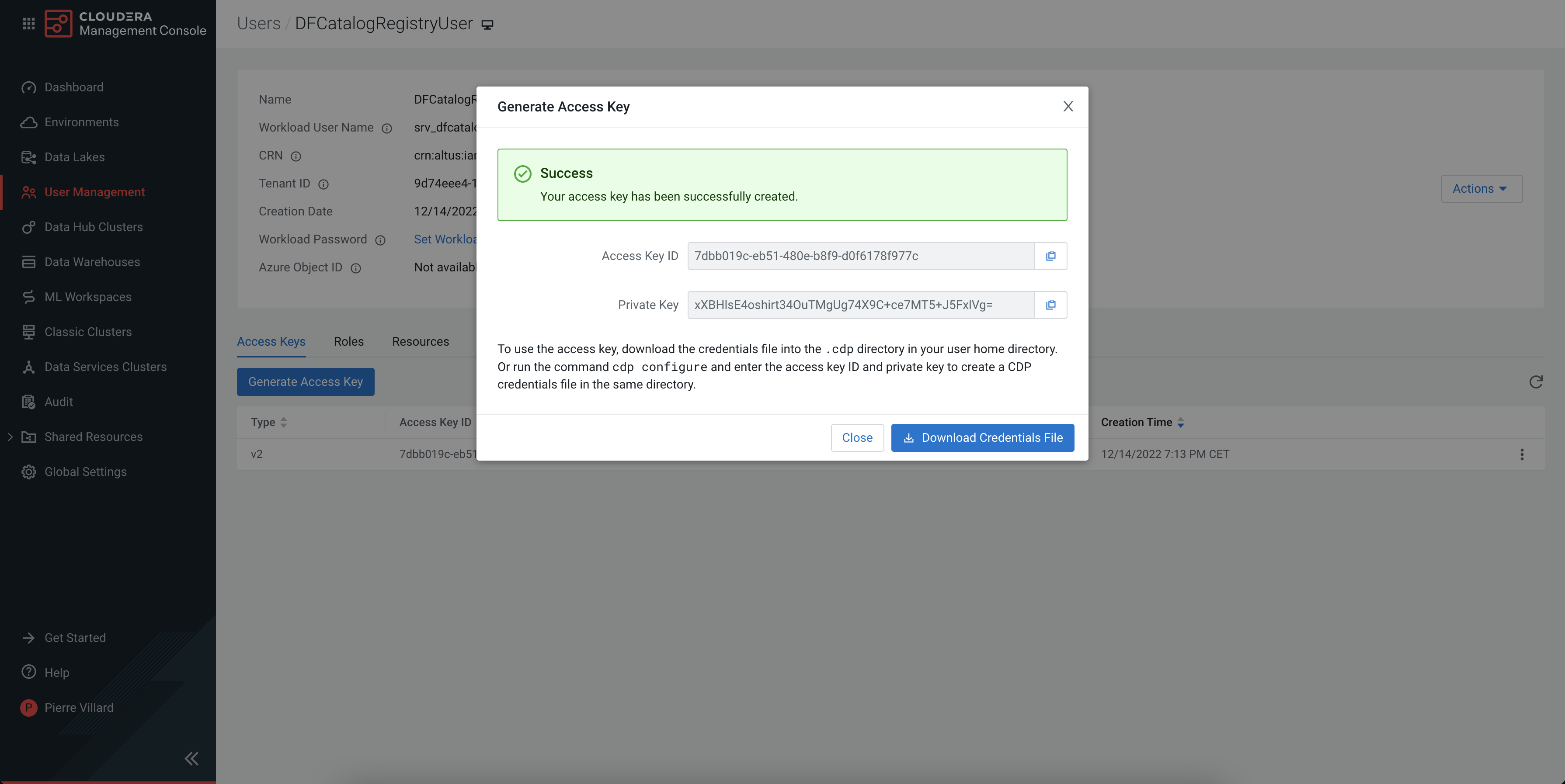Viewport: 1565px width, 784px height.
Task: Open row options menu for v2 key
Action: pos(1521,454)
